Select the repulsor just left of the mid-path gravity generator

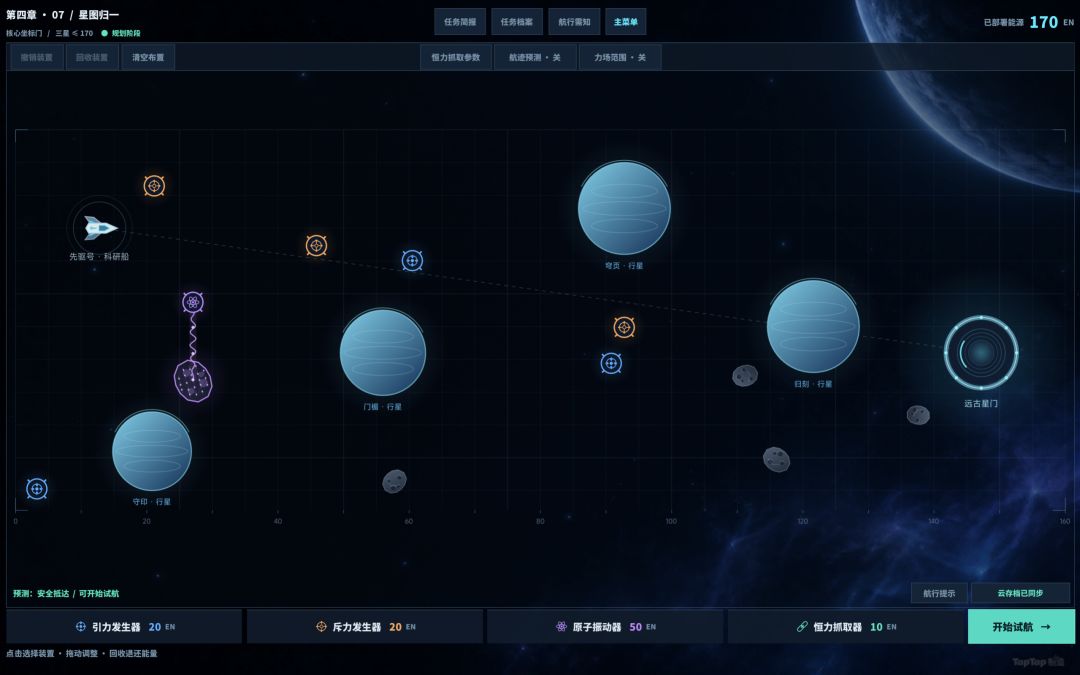click(316, 245)
